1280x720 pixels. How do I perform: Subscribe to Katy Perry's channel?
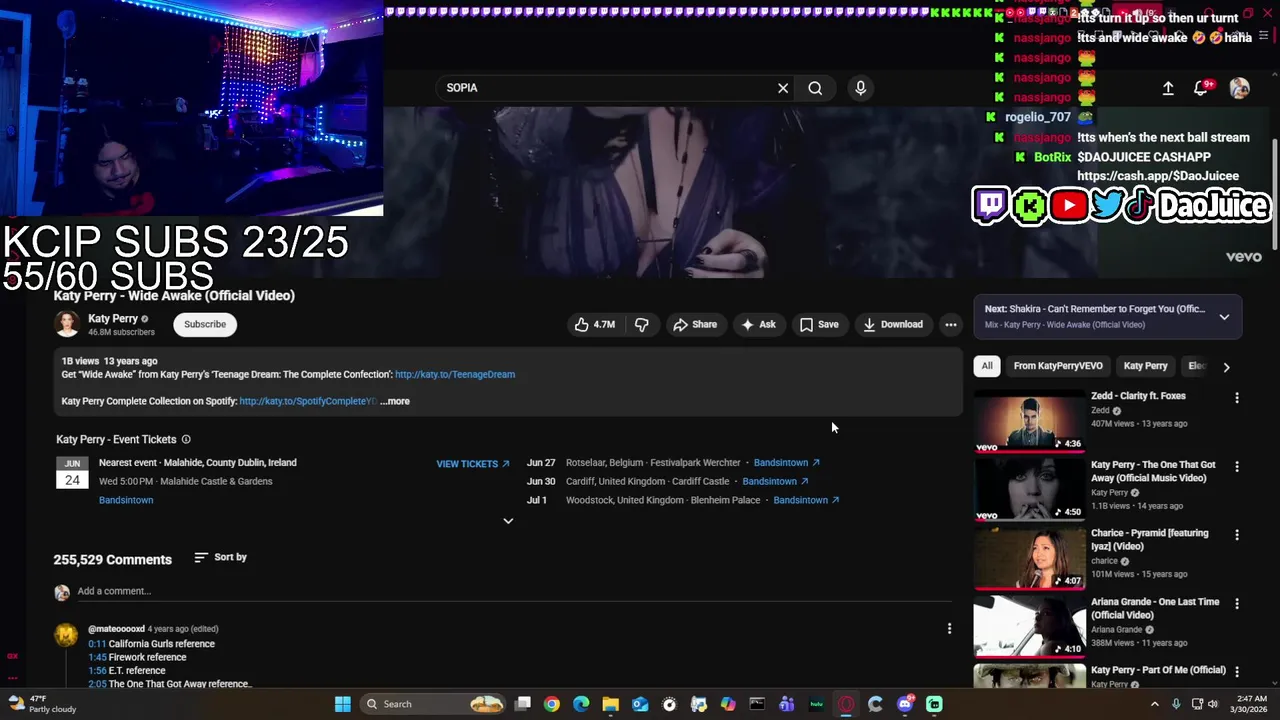(x=205, y=324)
